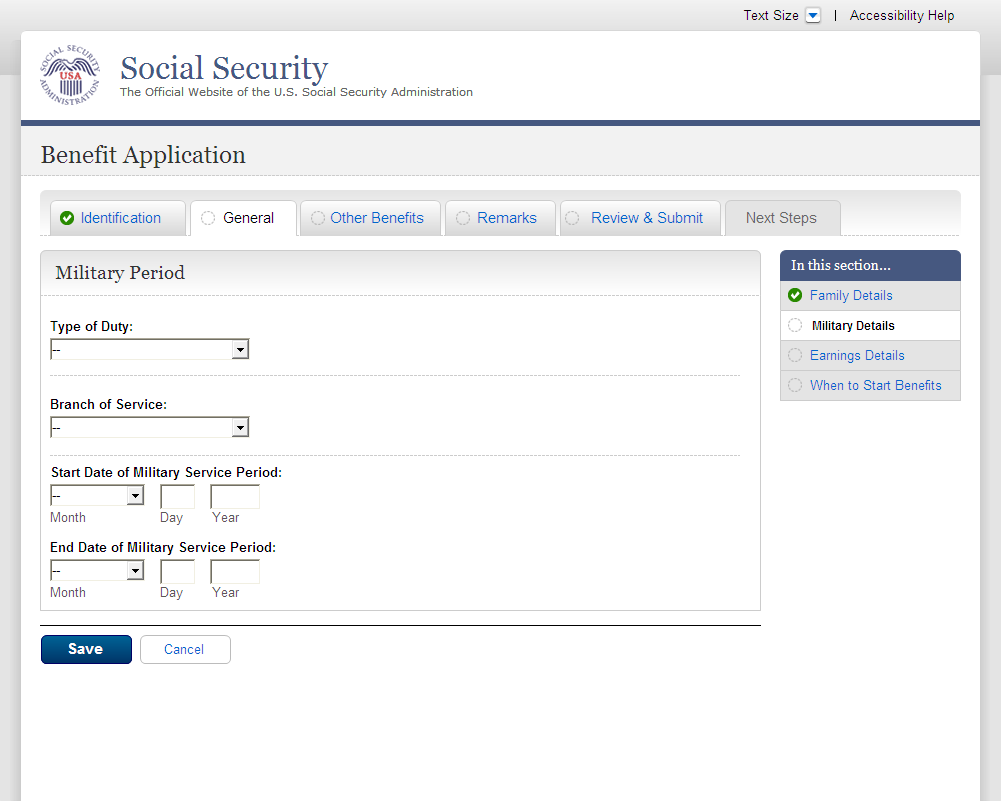
Task: Expand the Branch of Service dropdown
Action: 149,428
